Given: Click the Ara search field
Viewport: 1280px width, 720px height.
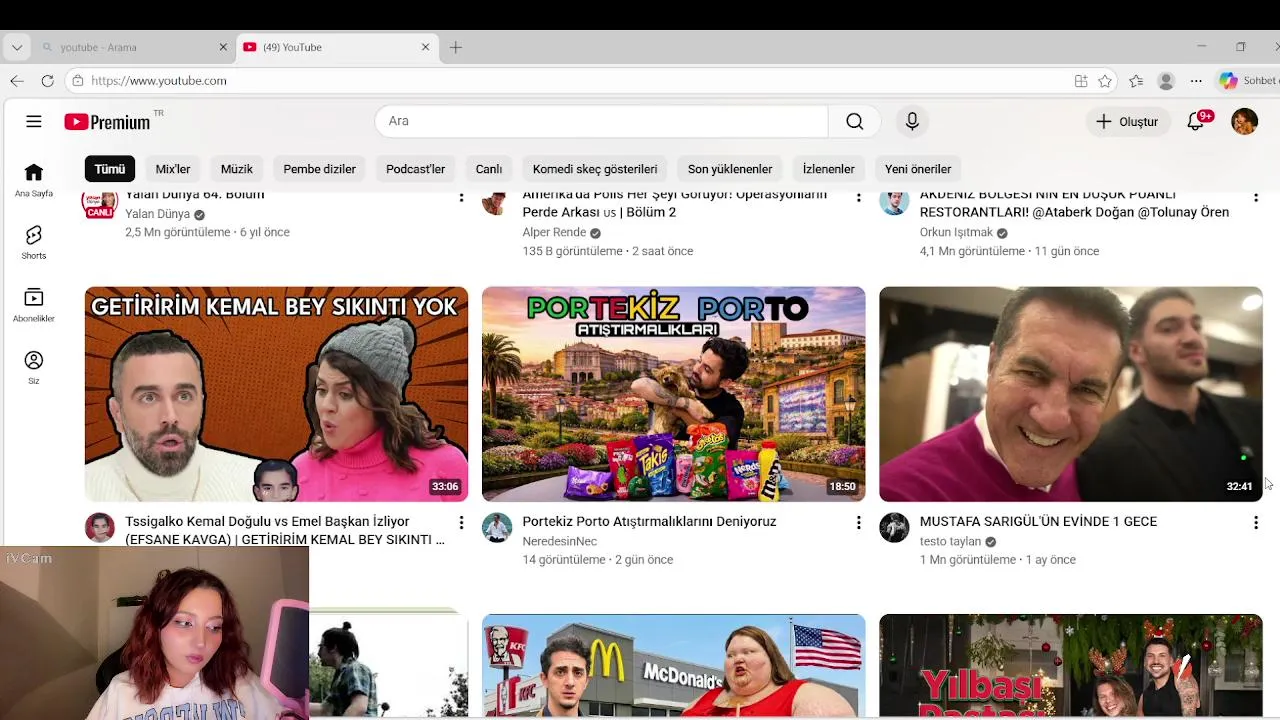Looking at the screenshot, I should tap(601, 121).
